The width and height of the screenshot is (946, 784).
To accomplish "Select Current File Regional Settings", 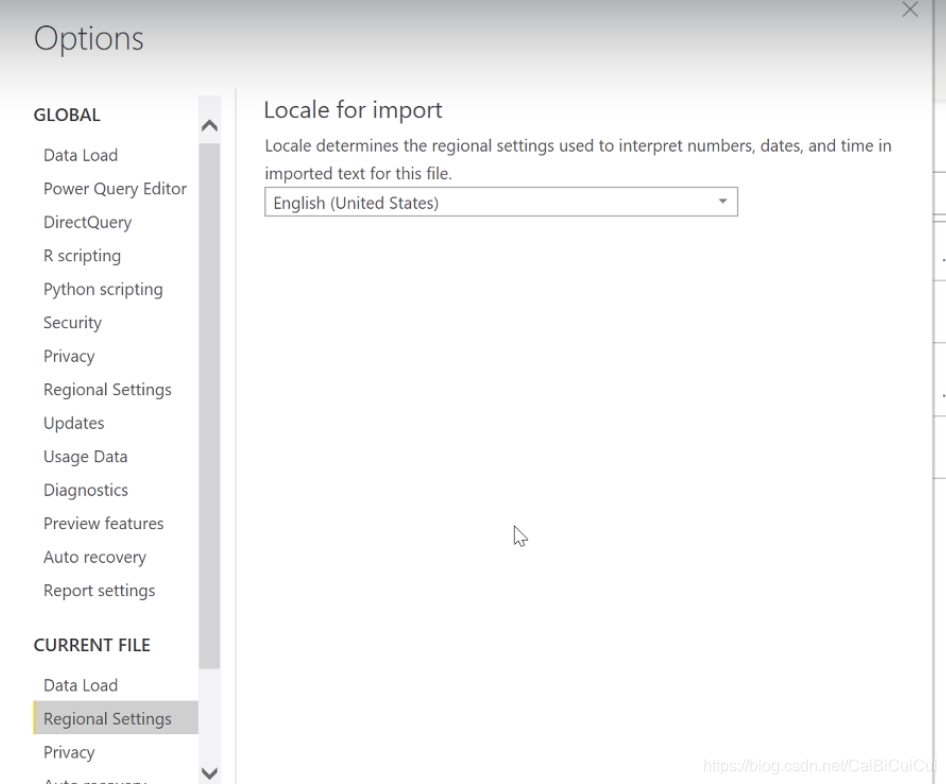I will pos(116,718).
